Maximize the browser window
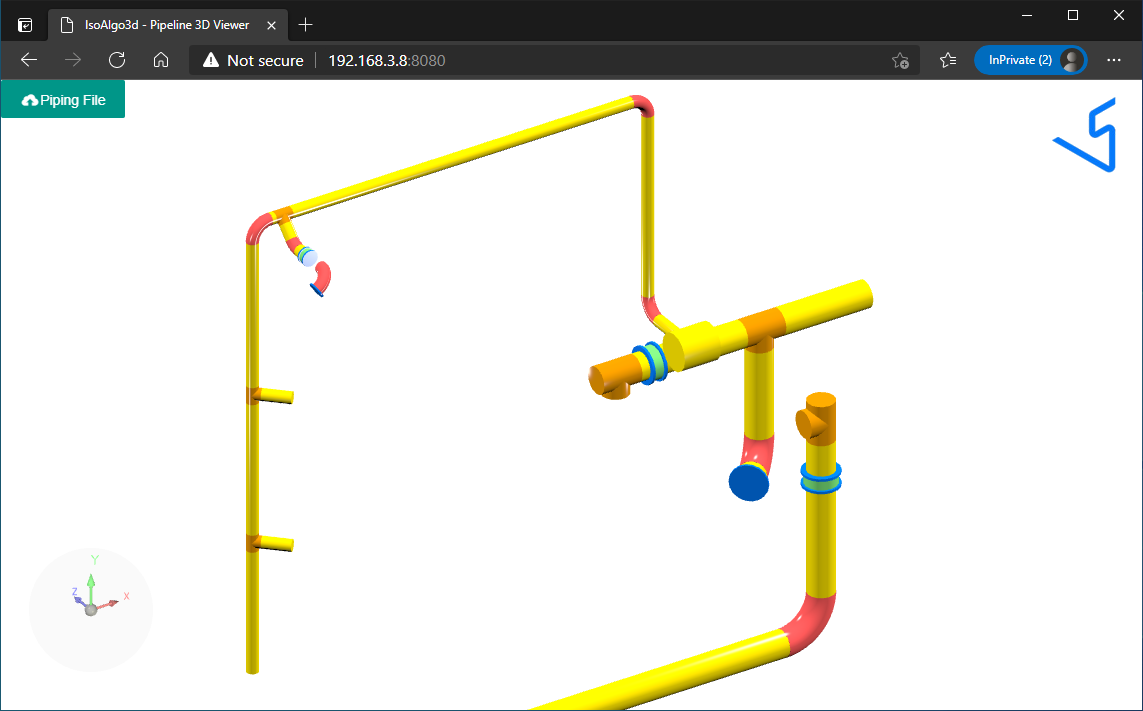 (x=1073, y=15)
